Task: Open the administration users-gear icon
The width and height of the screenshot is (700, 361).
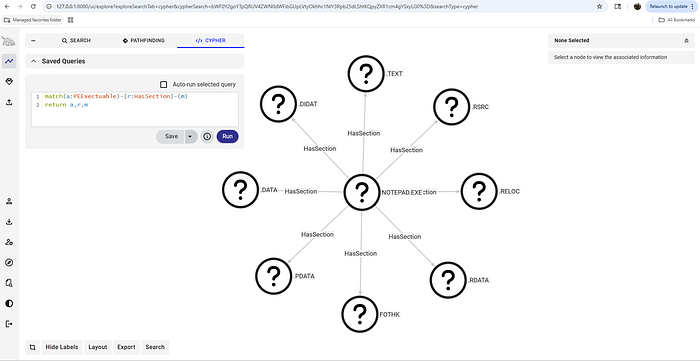Action: coord(9,242)
